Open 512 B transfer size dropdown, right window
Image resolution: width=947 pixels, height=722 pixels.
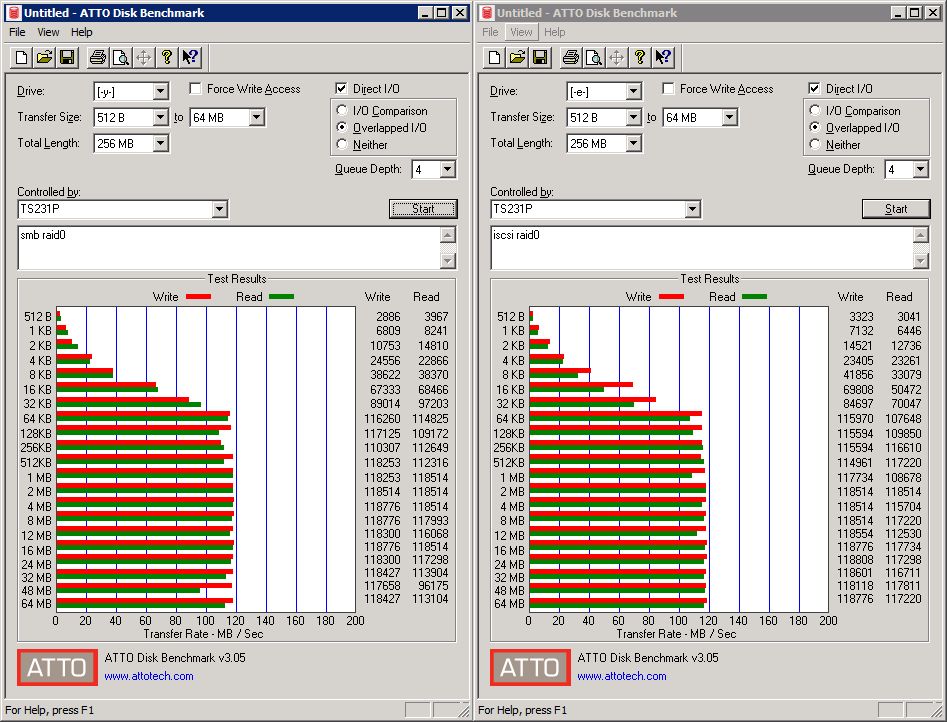point(633,117)
